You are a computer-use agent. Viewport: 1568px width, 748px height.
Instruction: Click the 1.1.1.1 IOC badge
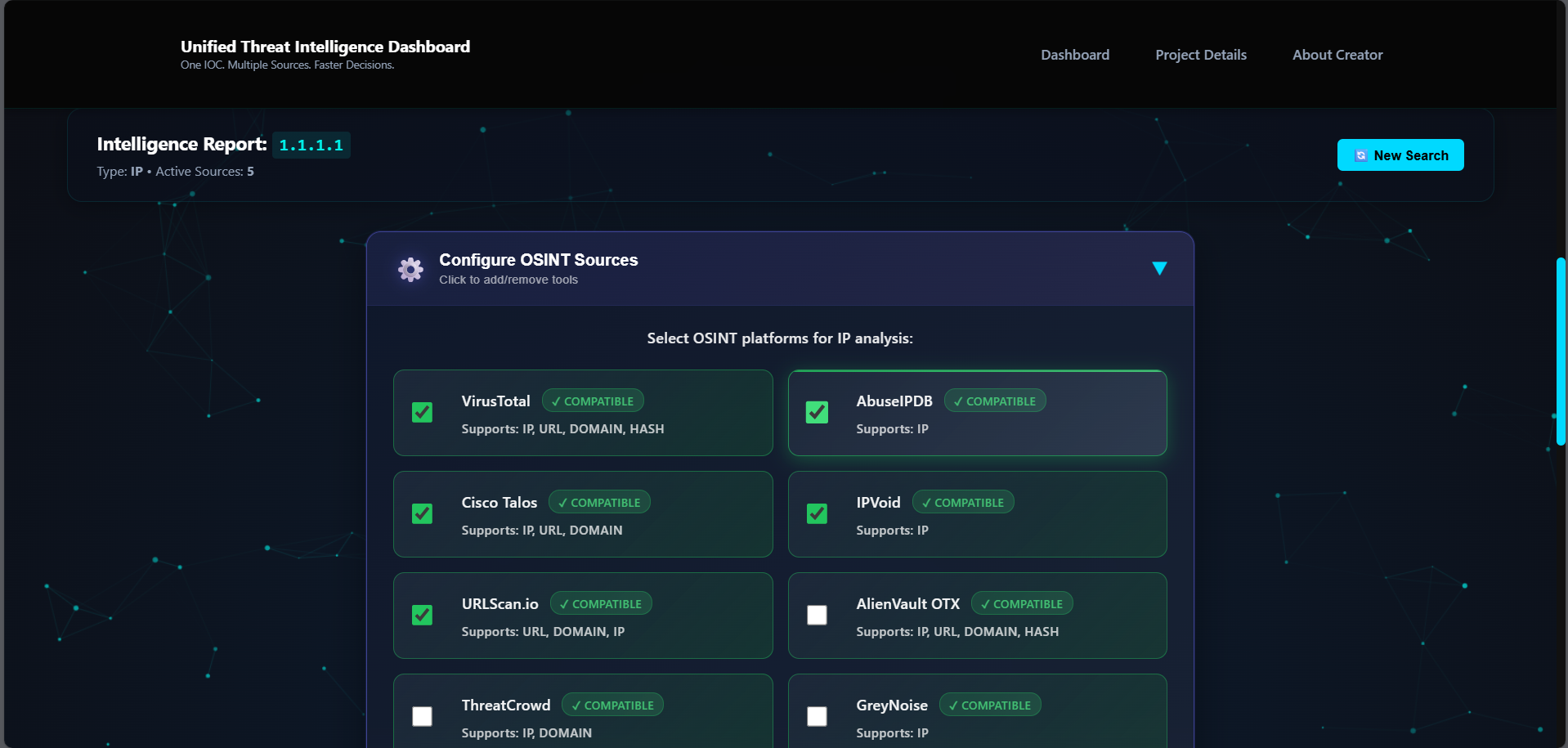(311, 146)
